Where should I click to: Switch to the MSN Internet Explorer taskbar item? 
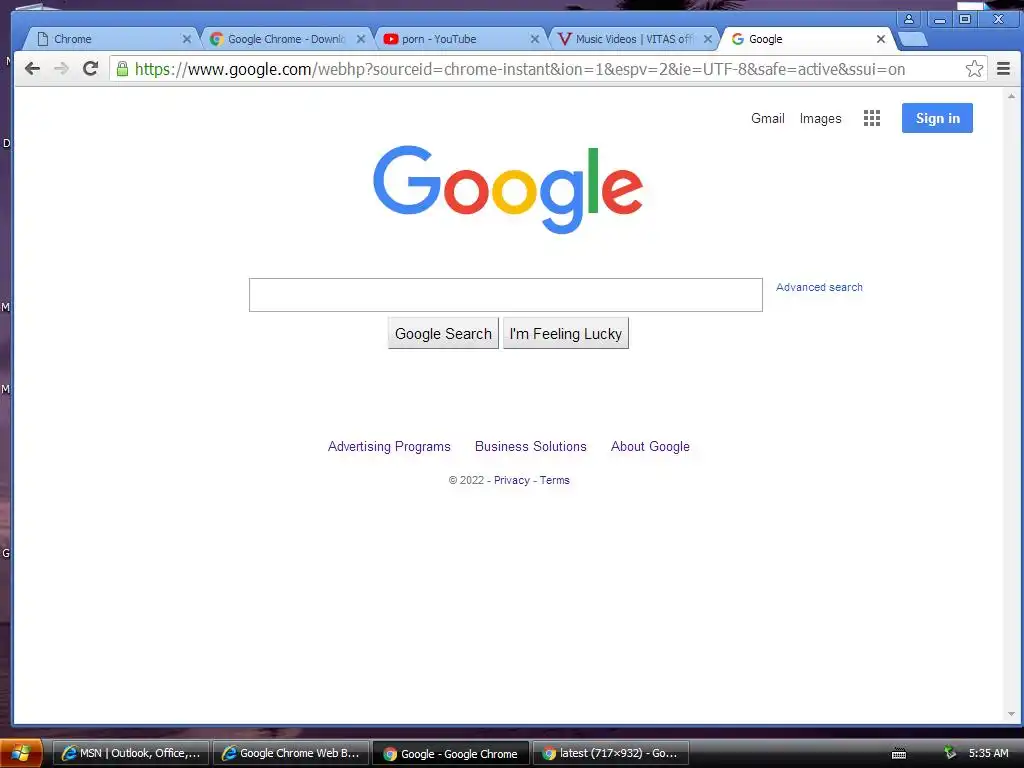click(x=131, y=753)
